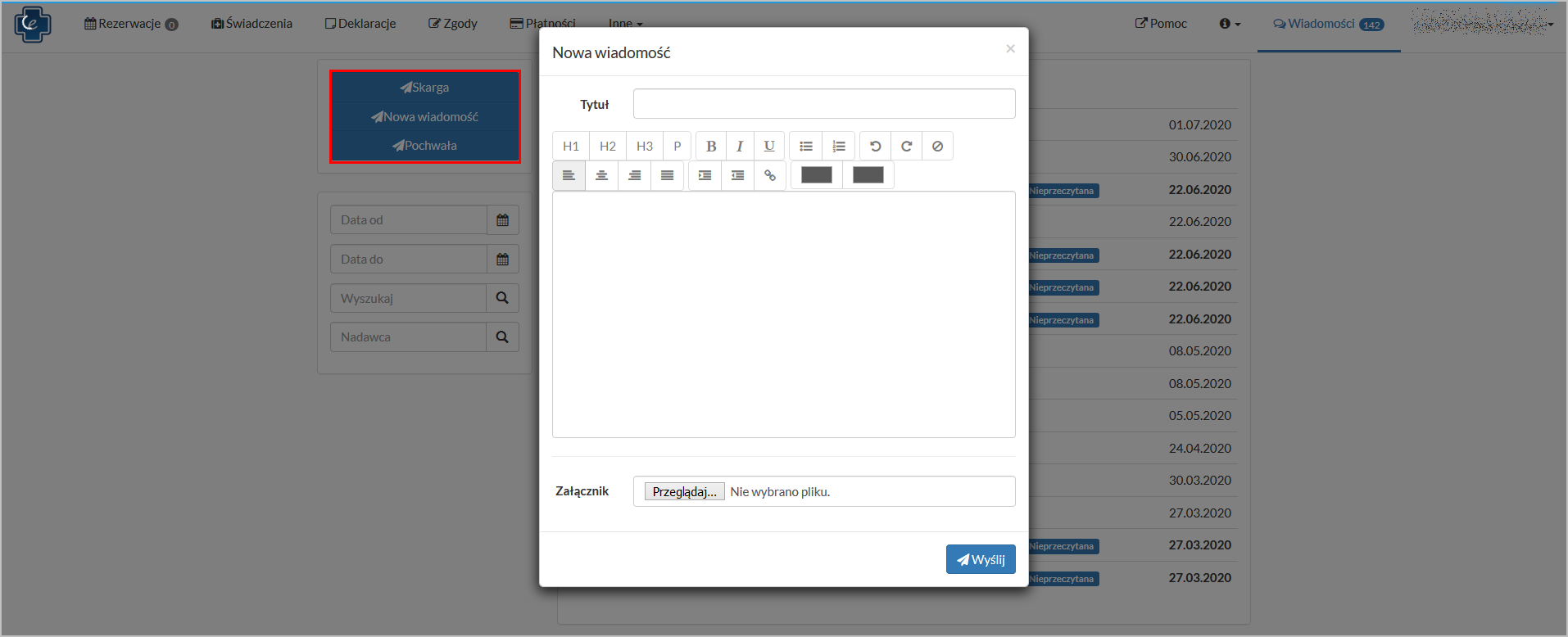The width and height of the screenshot is (1568, 637).
Task: Toggle bold text formatting
Action: 710,147
